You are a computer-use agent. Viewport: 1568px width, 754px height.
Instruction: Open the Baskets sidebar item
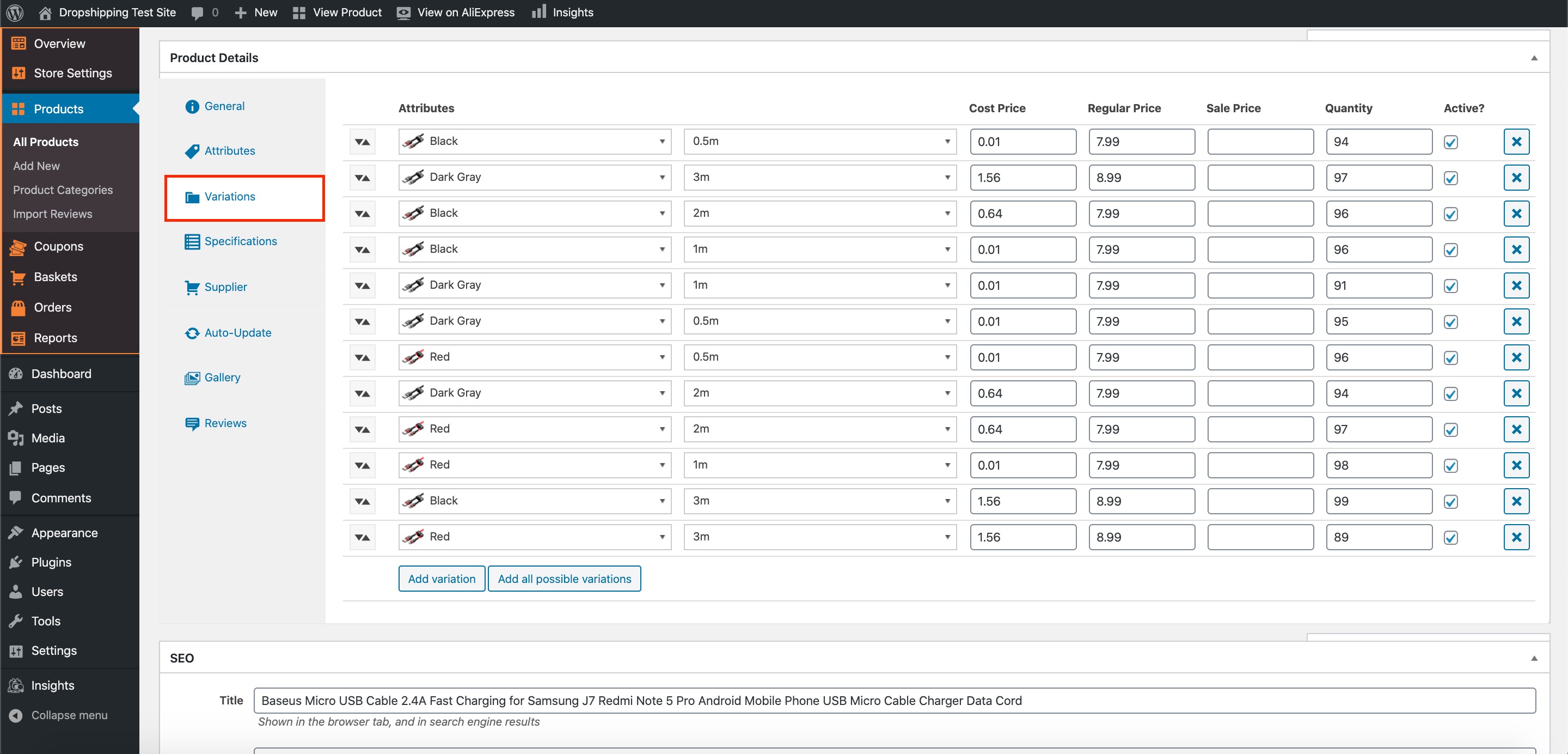click(55, 277)
